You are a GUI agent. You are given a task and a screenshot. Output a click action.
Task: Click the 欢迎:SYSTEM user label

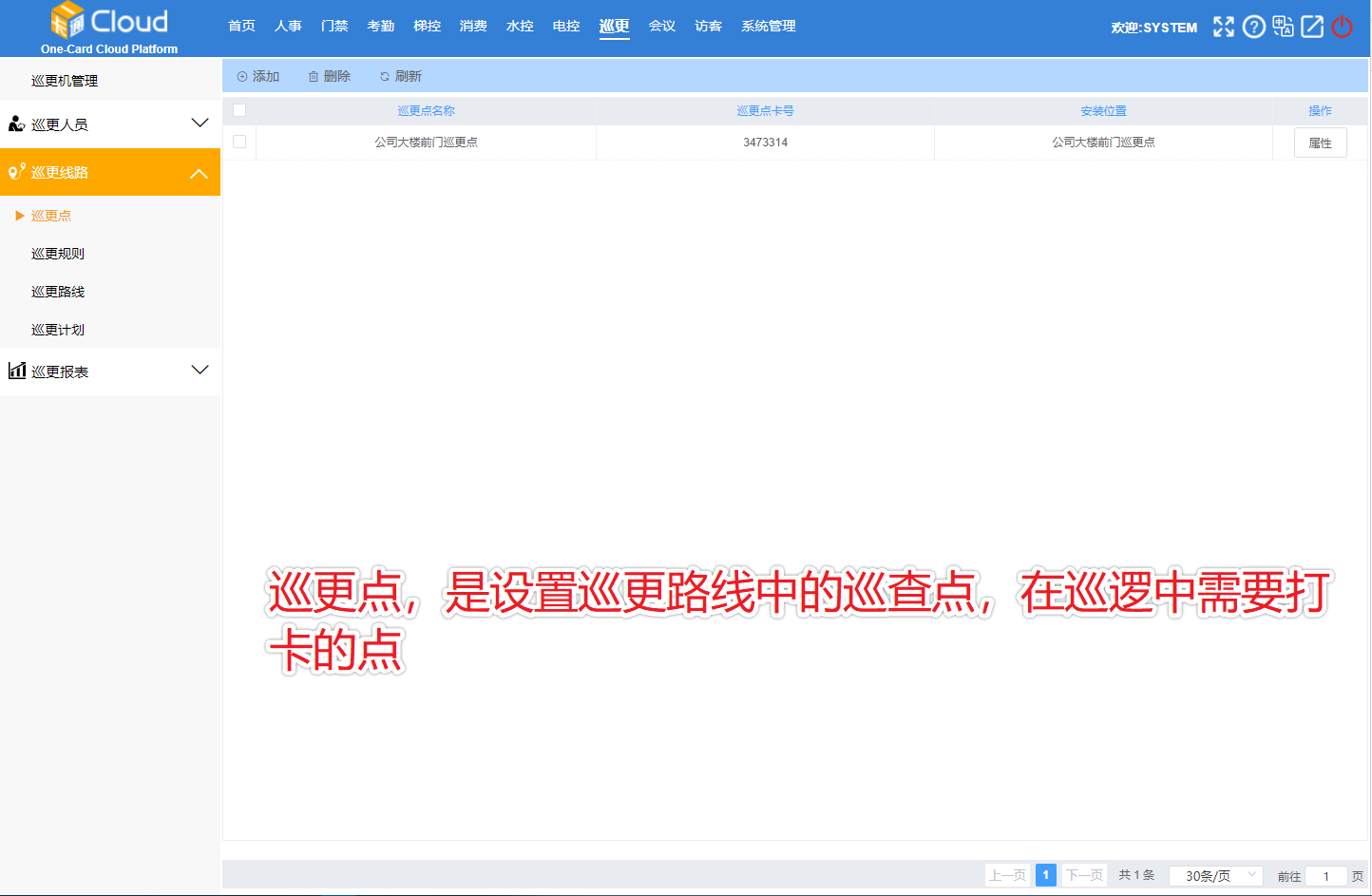click(x=1154, y=28)
